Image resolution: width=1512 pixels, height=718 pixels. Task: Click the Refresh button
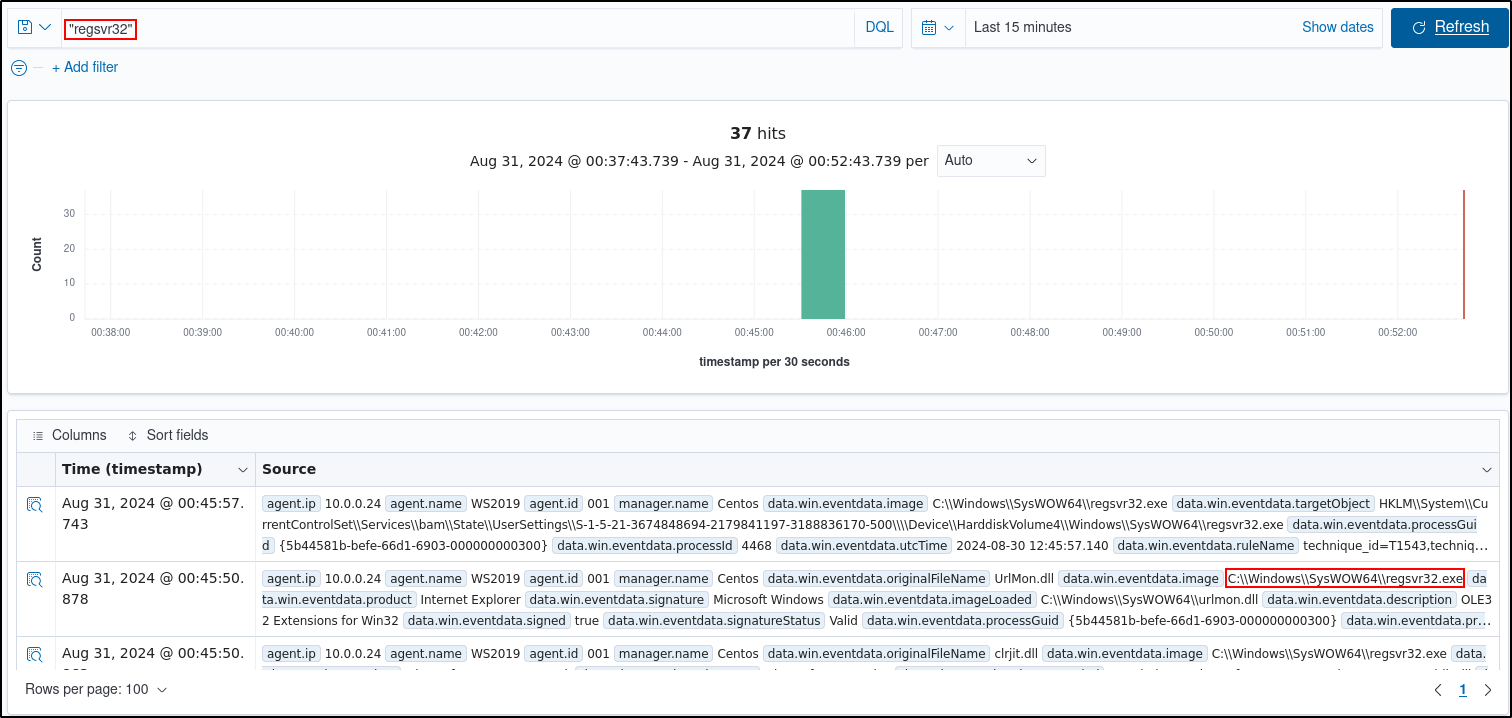(1450, 27)
